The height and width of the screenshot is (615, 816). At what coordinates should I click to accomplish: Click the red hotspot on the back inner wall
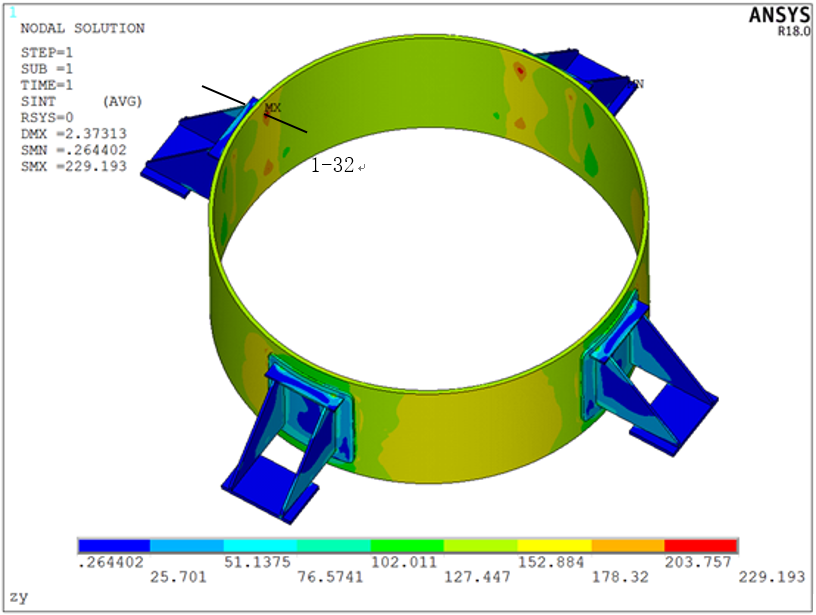point(520,70)
